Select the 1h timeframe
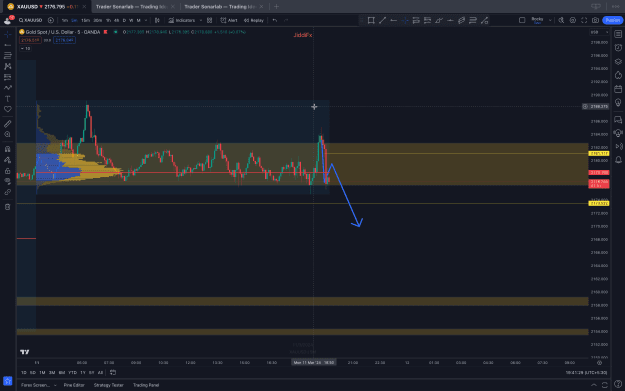This screenshot has width=625, height=391. (108, 20)
